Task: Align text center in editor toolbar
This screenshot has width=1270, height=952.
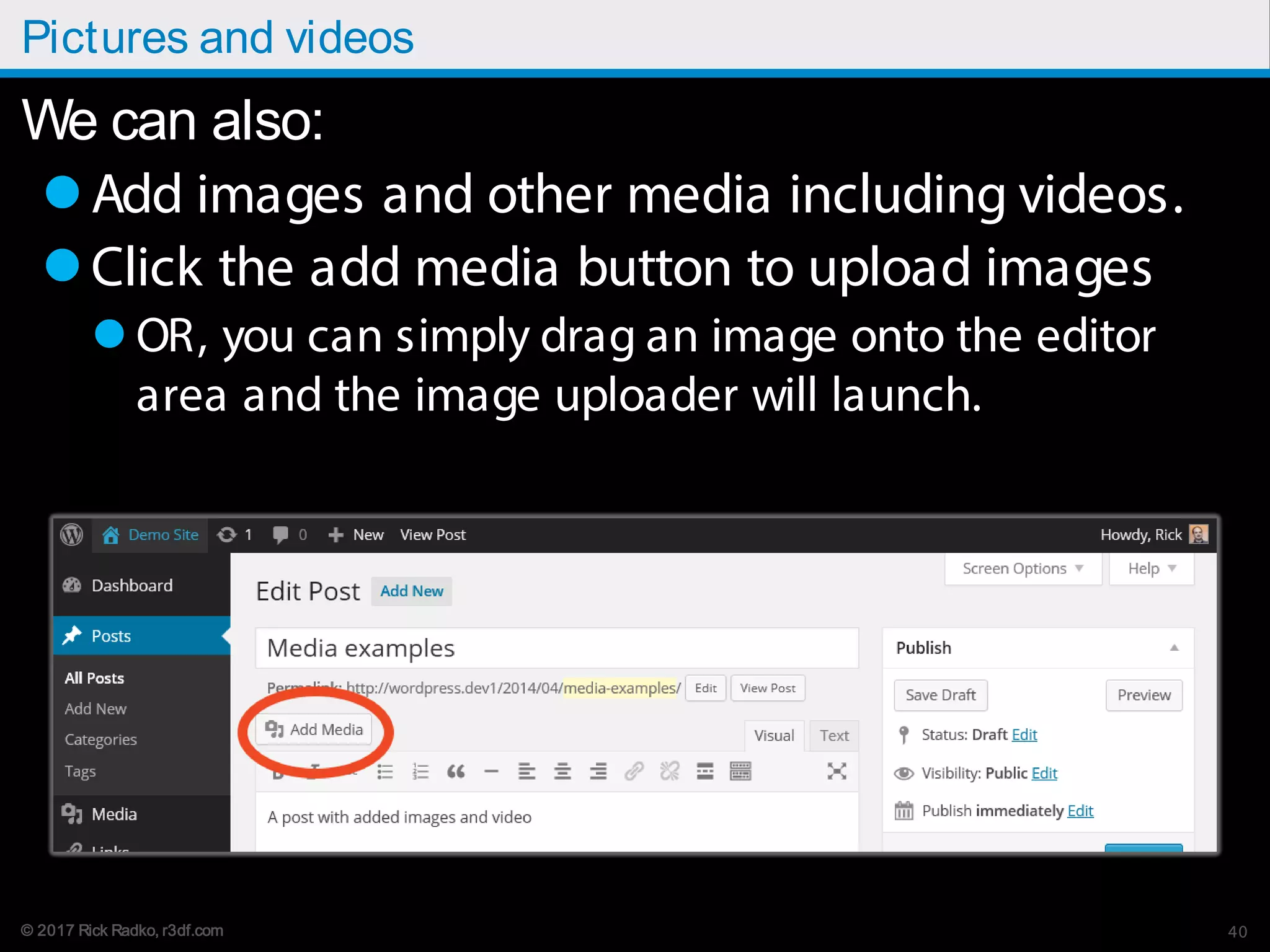Action: click(x=562, y=772)
